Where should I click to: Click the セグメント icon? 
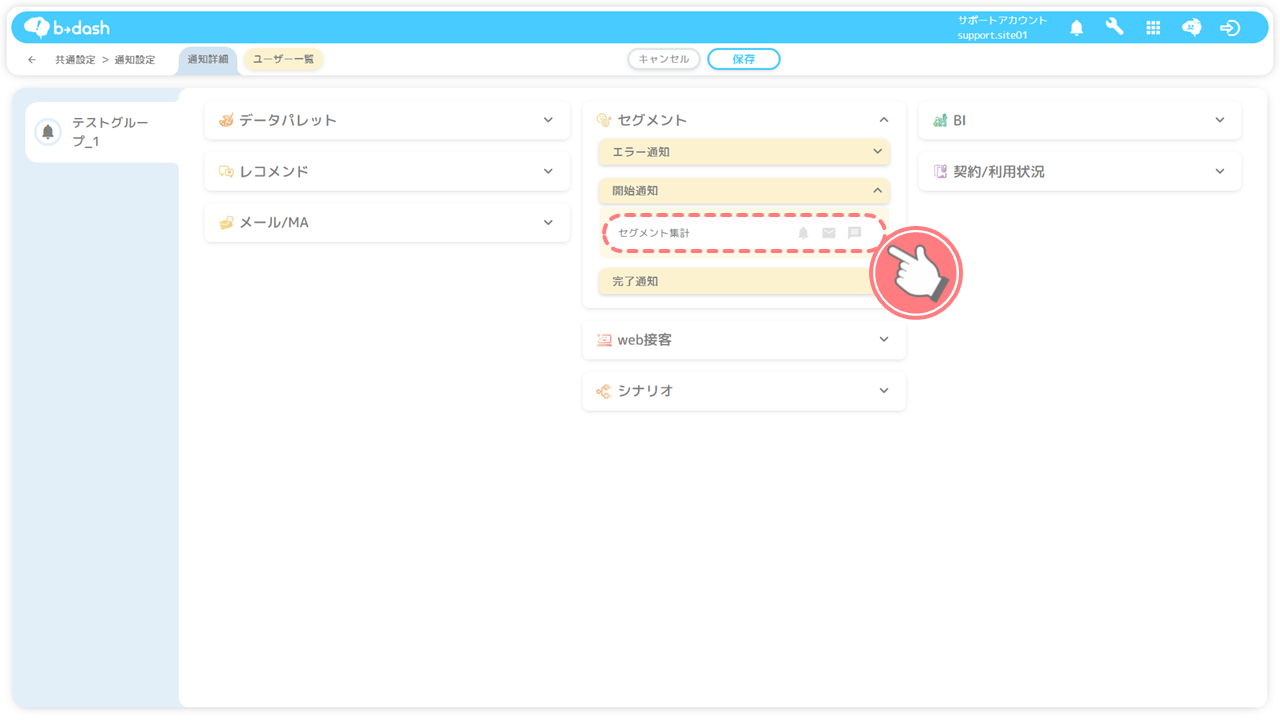pyautogui.click(x=604, y=120)
